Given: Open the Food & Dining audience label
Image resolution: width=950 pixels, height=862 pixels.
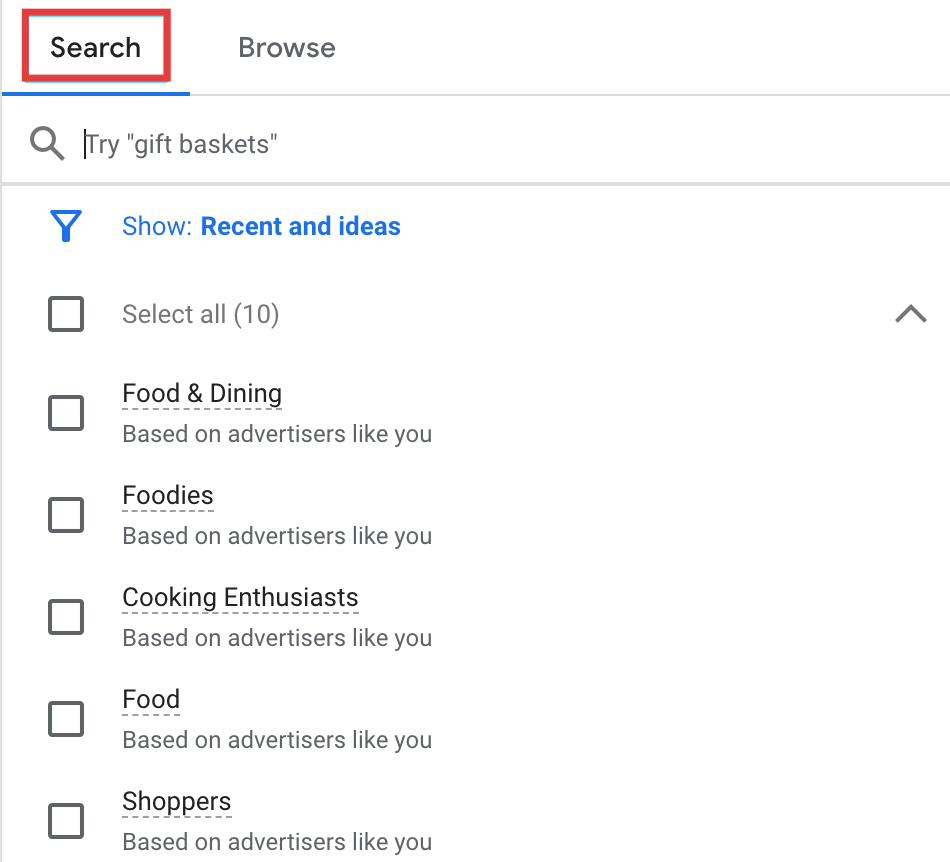Looking at the screenshot, I should pos(202,394).
